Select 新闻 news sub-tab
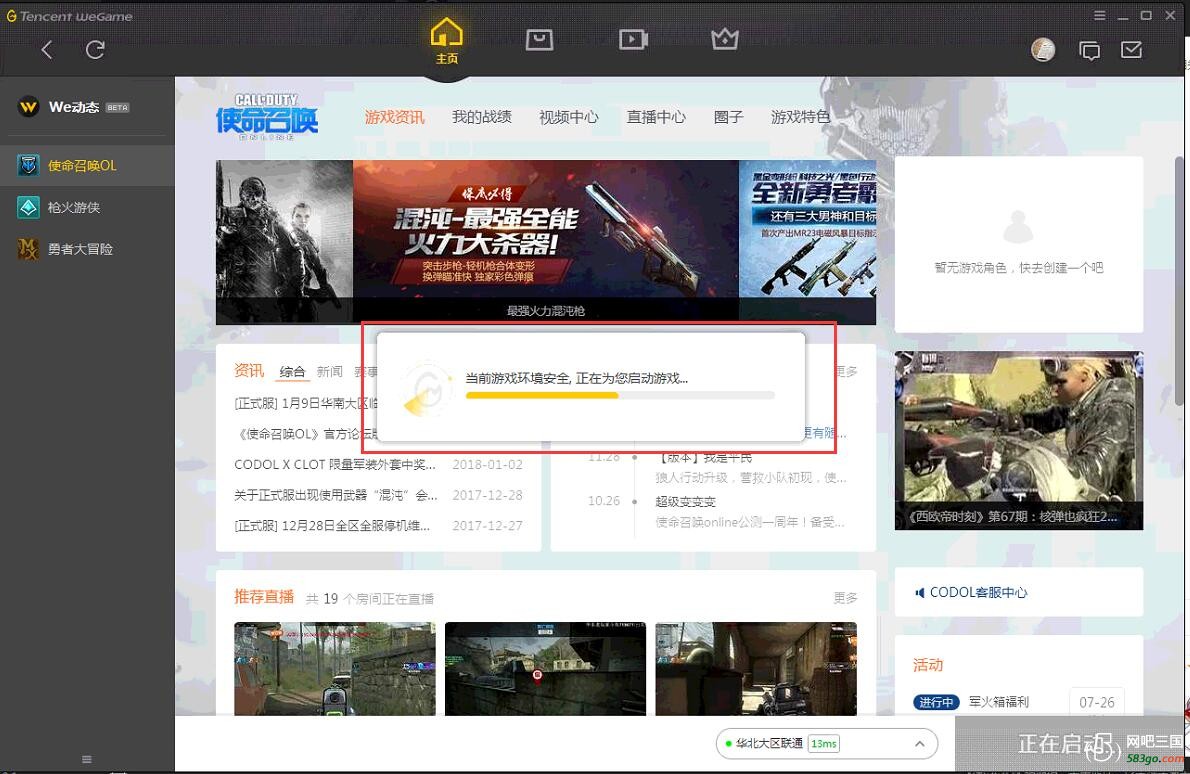Viewport: 1190px width, 774px height. (329, 371)
